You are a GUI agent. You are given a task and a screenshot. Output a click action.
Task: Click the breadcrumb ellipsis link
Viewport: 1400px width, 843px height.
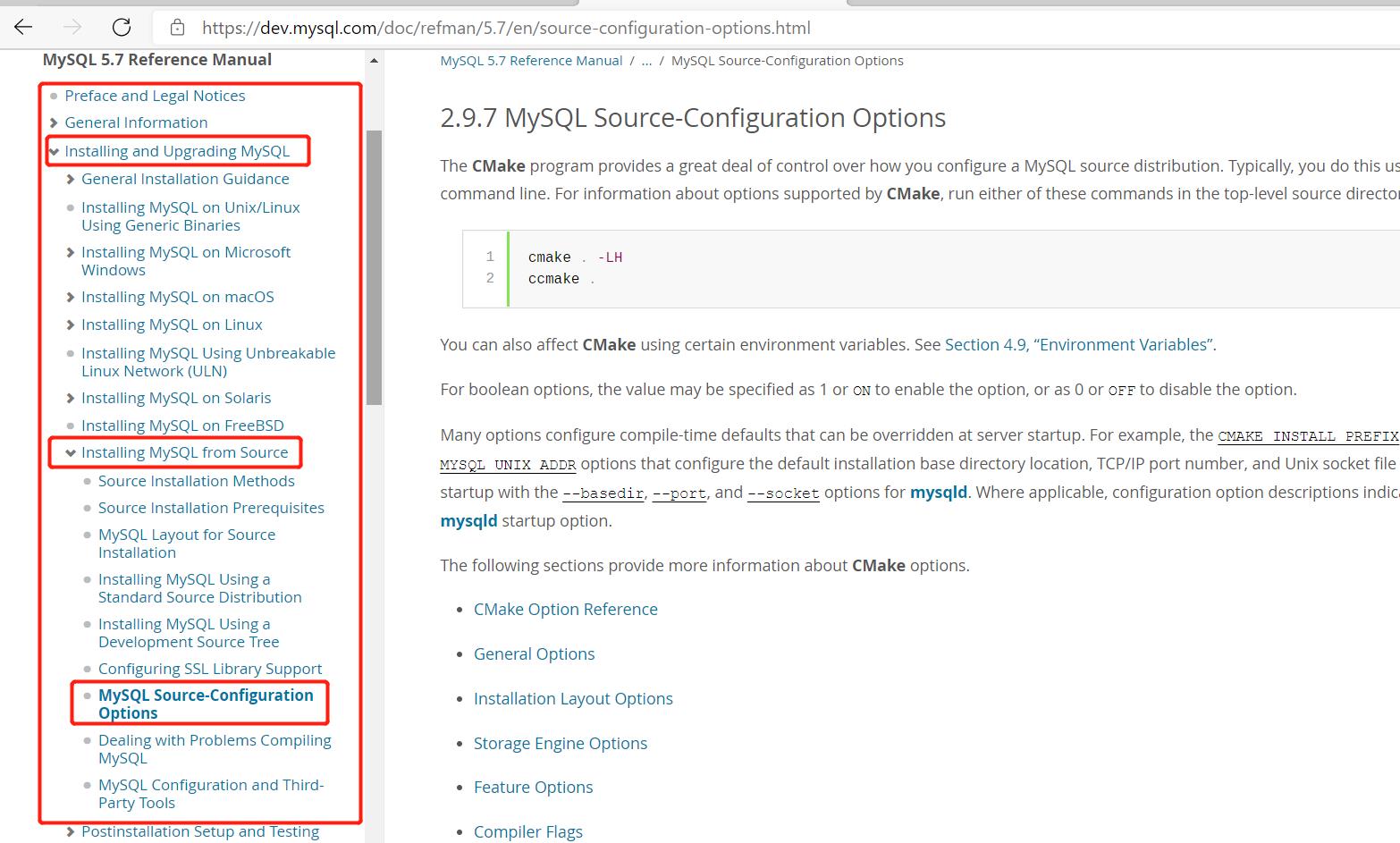tap(646, 61)
